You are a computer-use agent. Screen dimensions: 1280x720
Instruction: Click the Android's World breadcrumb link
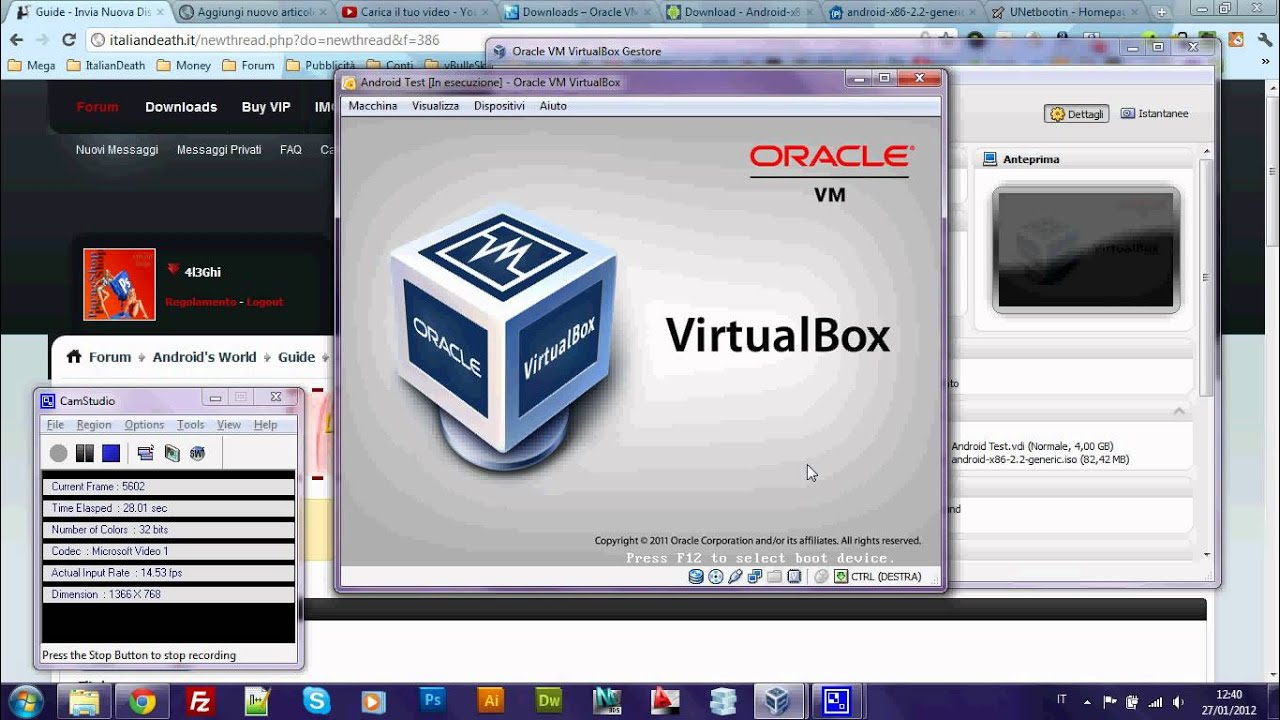[205, 357]
